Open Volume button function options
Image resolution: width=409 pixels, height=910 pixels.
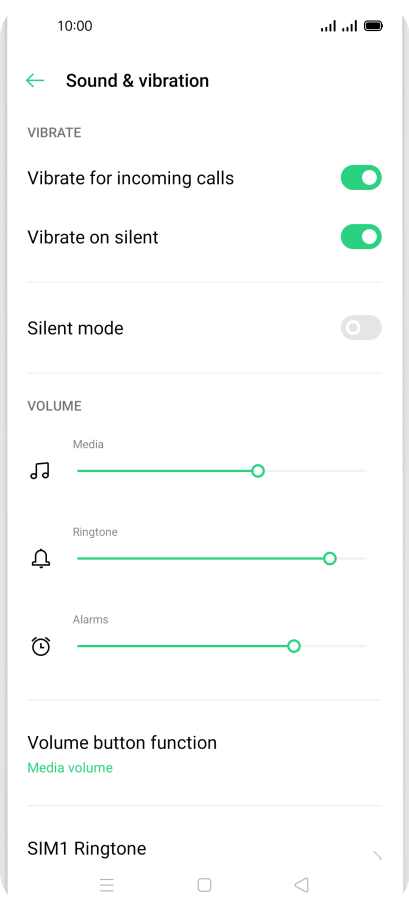tap(204, 753)
